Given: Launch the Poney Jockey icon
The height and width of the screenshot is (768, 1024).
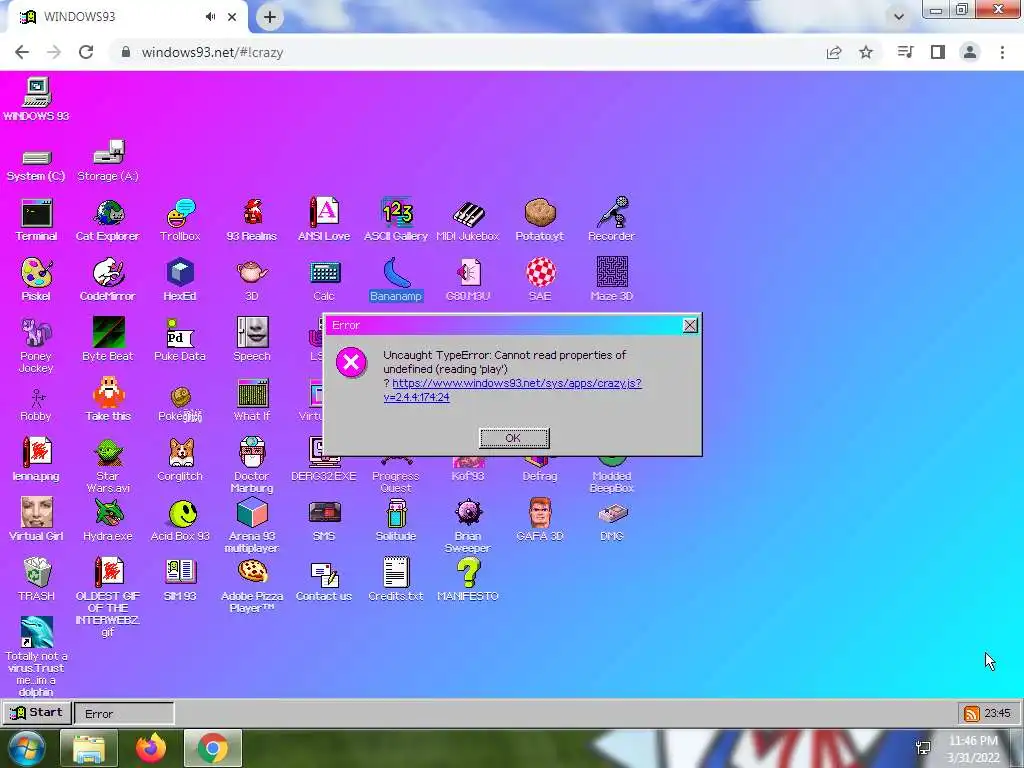Looking at the screenshot, I should [x=37, y=332].
